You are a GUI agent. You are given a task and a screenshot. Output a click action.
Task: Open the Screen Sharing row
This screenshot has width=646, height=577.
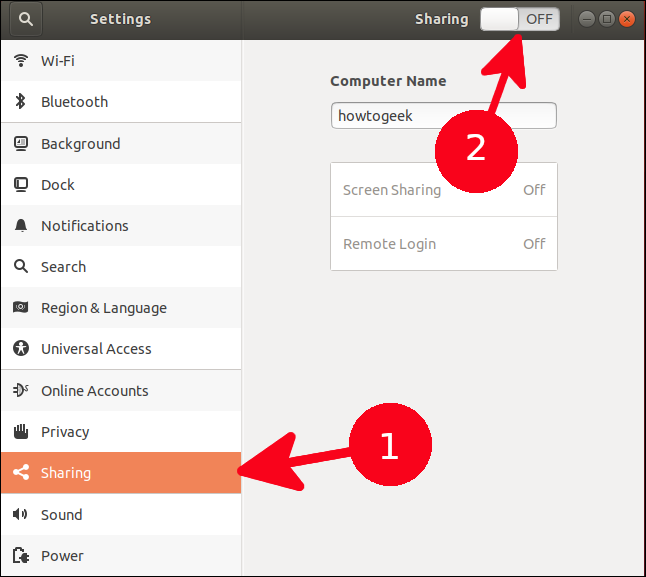click(x=444, y=189)
